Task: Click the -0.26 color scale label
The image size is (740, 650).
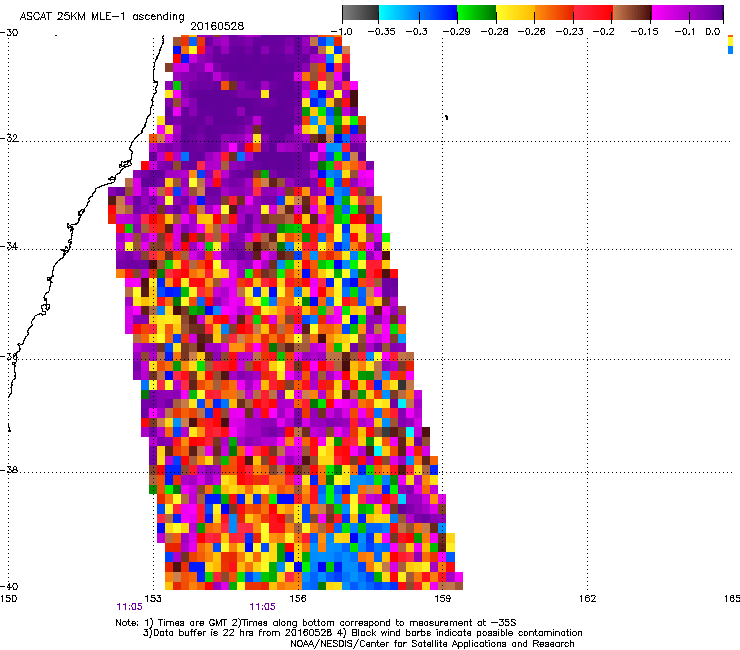Action: 532,32
